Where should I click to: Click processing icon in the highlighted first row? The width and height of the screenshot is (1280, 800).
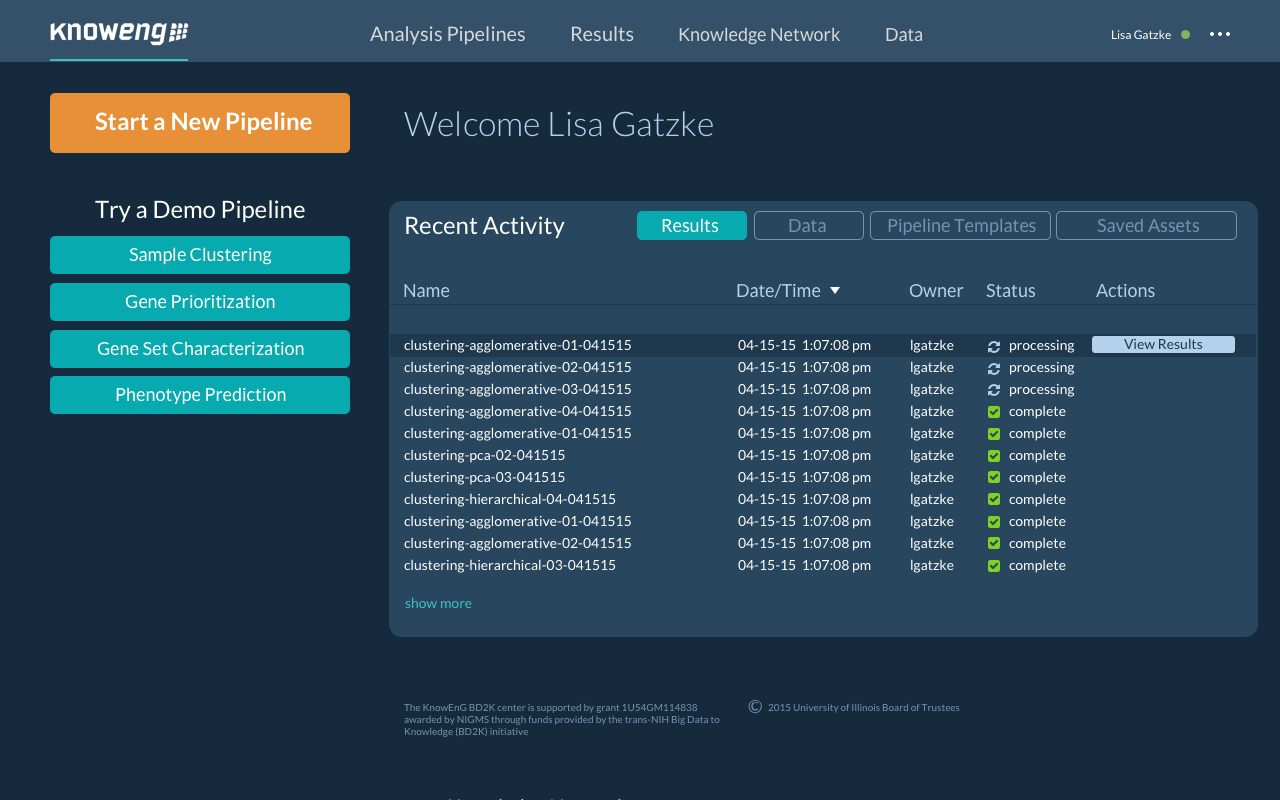(x=993, y=346)
